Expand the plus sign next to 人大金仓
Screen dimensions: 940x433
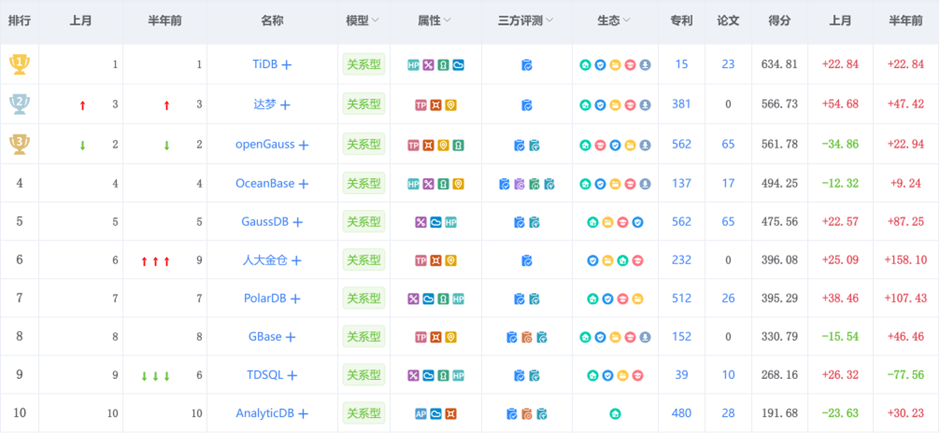(x=296, y=260)
